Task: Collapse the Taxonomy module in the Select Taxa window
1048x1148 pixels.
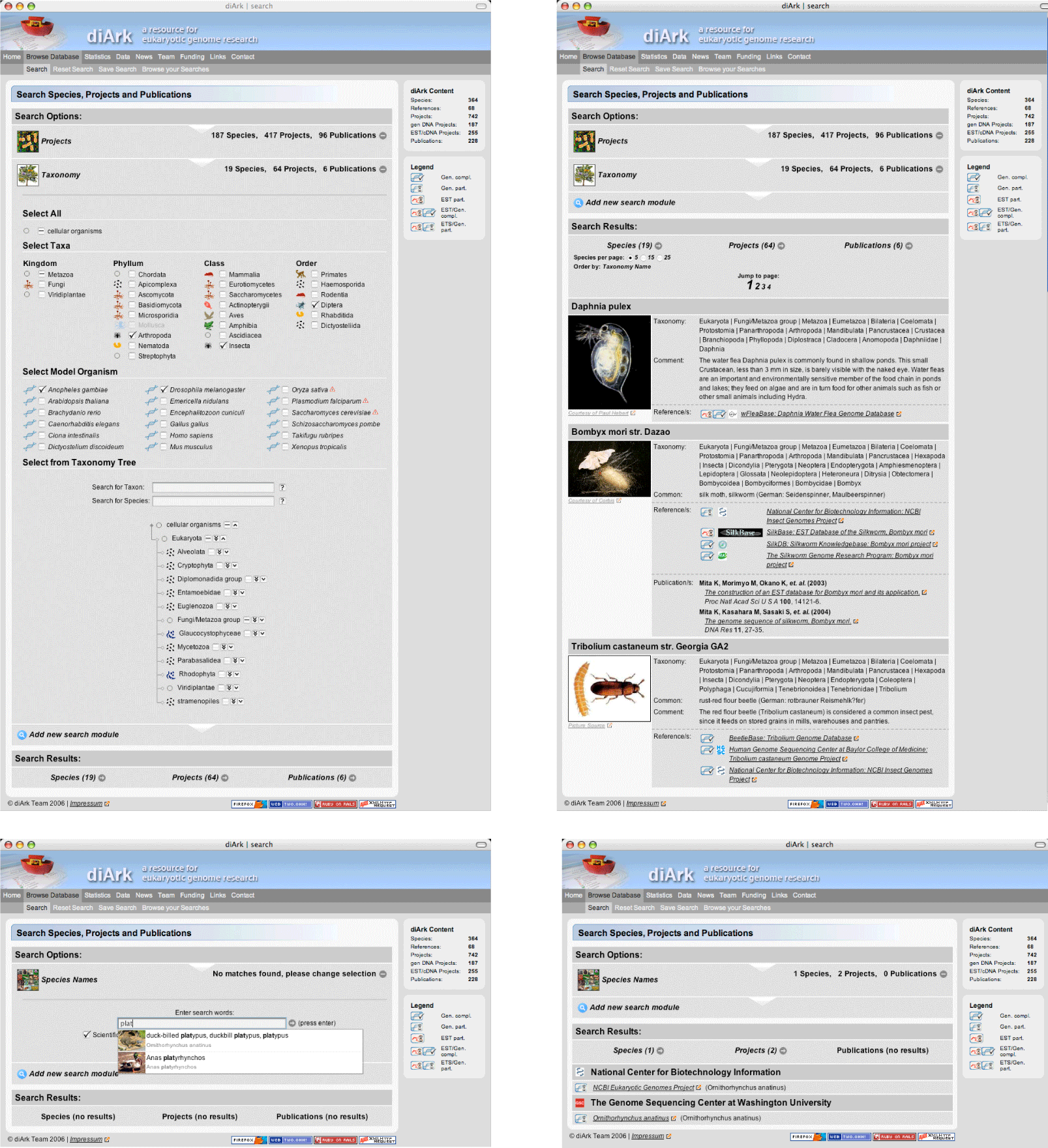Action: (383, 169)
